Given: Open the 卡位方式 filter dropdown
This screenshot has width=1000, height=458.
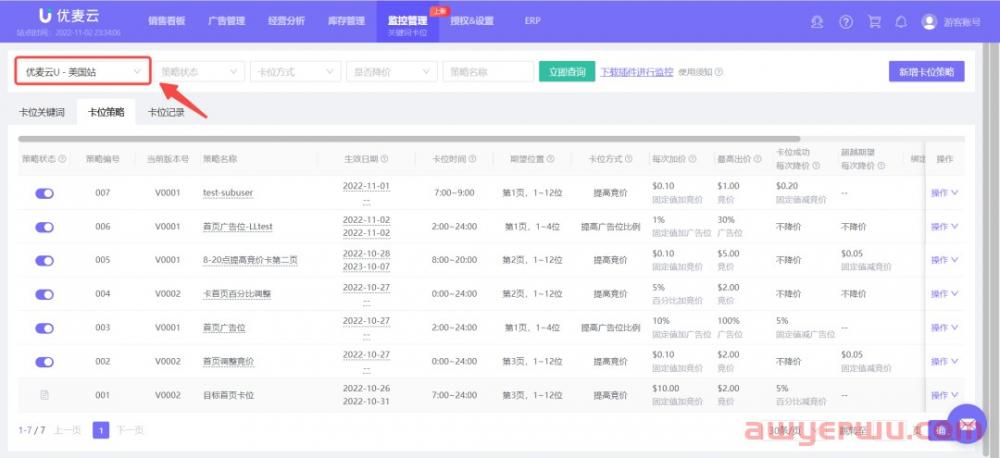Looking at the screenshot, I should coord(295,72).
